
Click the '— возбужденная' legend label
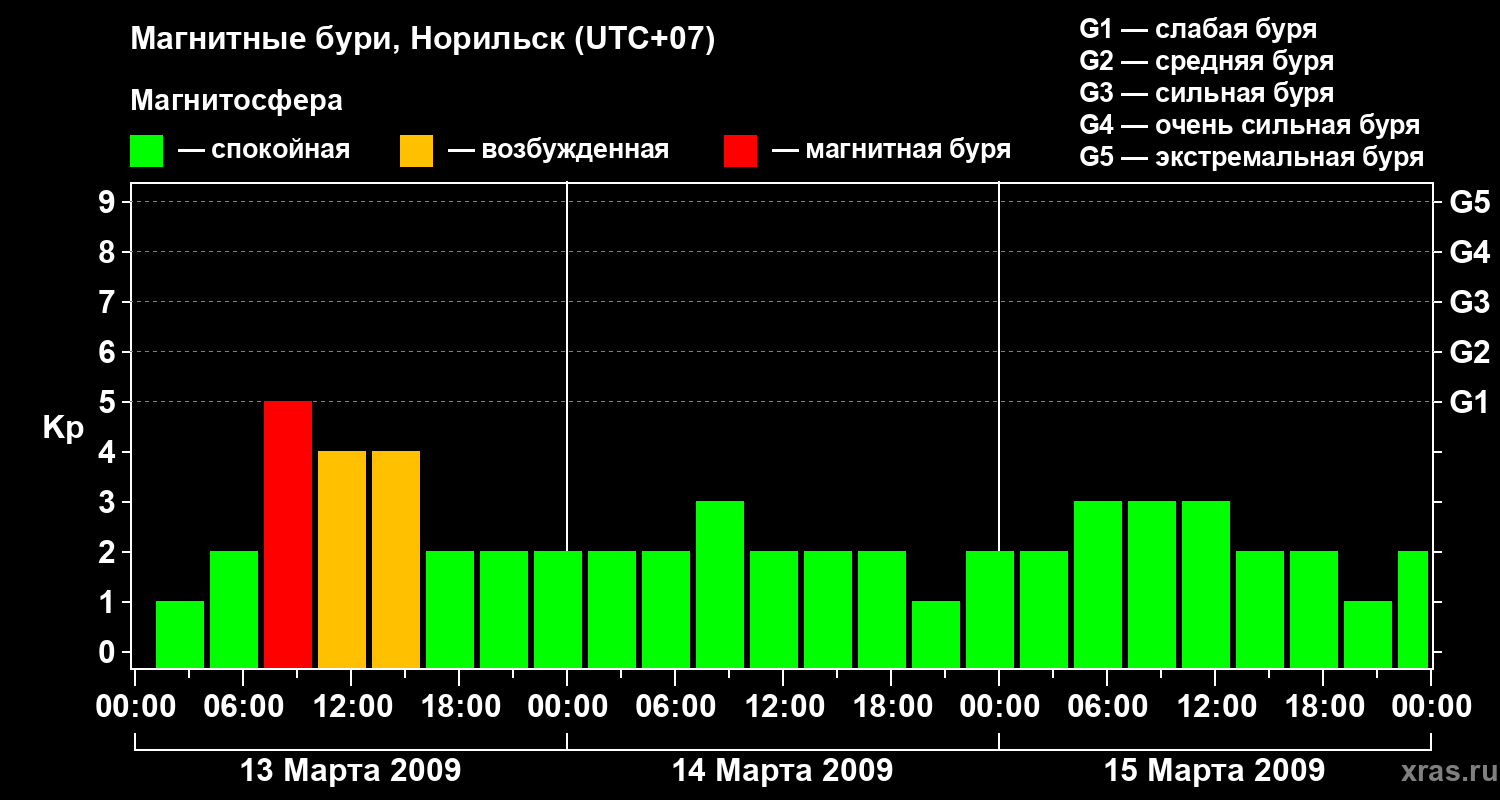click(x=558, y=151)
